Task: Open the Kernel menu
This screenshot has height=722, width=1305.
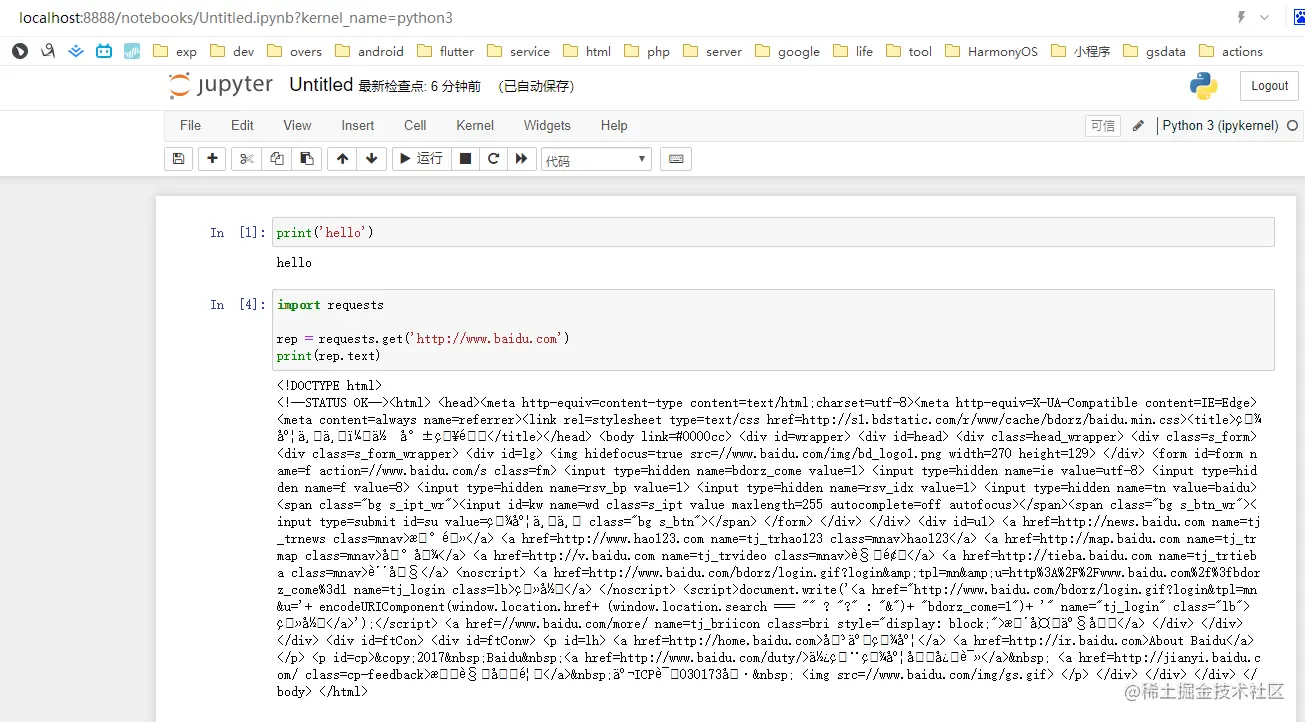Action: [x=475, y=125]
